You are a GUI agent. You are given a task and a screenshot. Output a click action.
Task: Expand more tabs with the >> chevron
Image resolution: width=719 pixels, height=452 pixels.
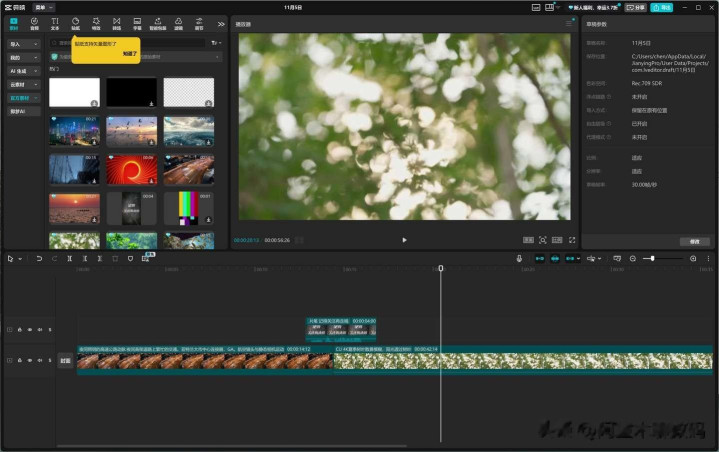pos(221,23)
